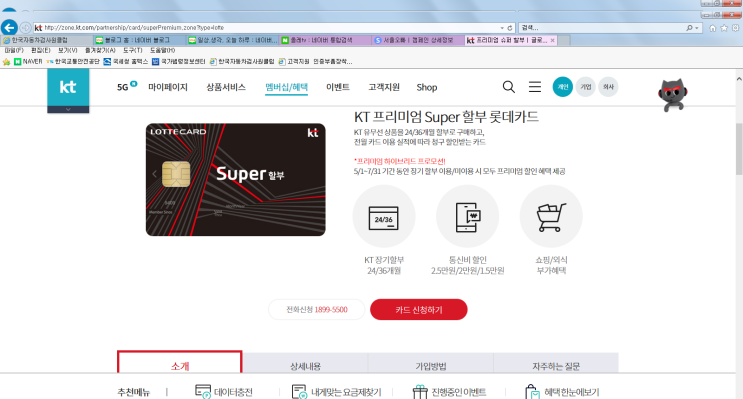Open the 도움말(H) menu

click(x=163, y=50)
